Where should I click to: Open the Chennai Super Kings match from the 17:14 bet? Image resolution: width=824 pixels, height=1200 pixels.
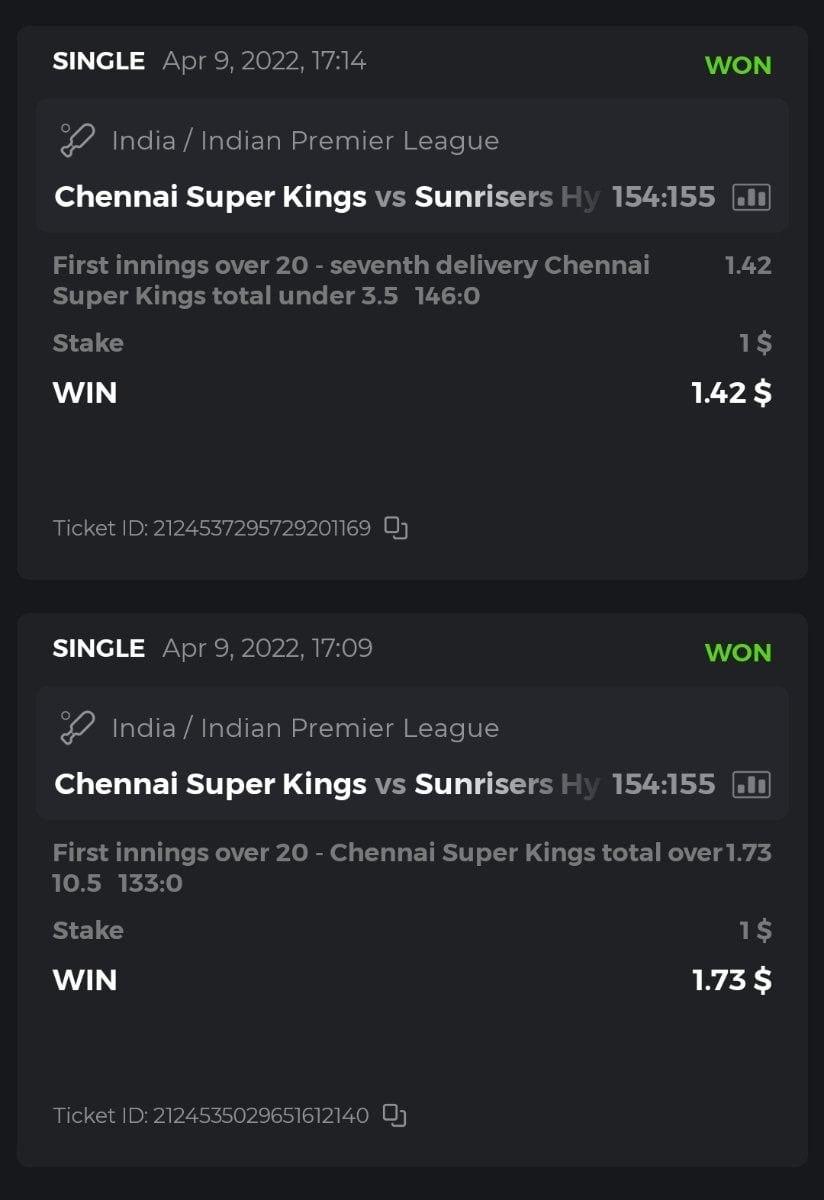point(210,197)
